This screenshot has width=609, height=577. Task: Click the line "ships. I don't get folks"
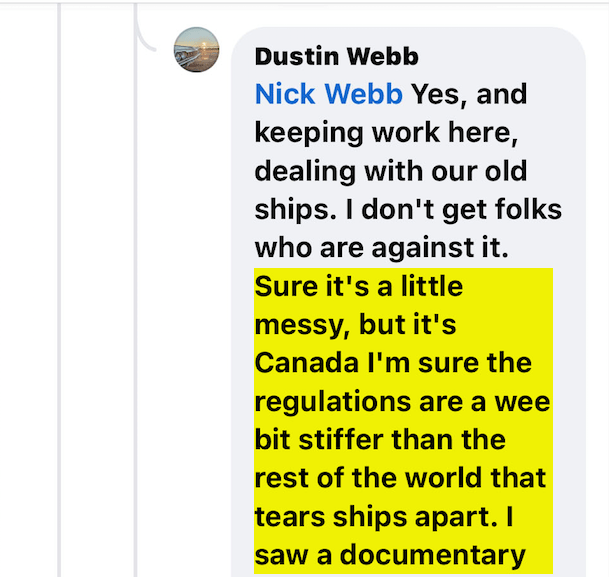click(408, 210)
